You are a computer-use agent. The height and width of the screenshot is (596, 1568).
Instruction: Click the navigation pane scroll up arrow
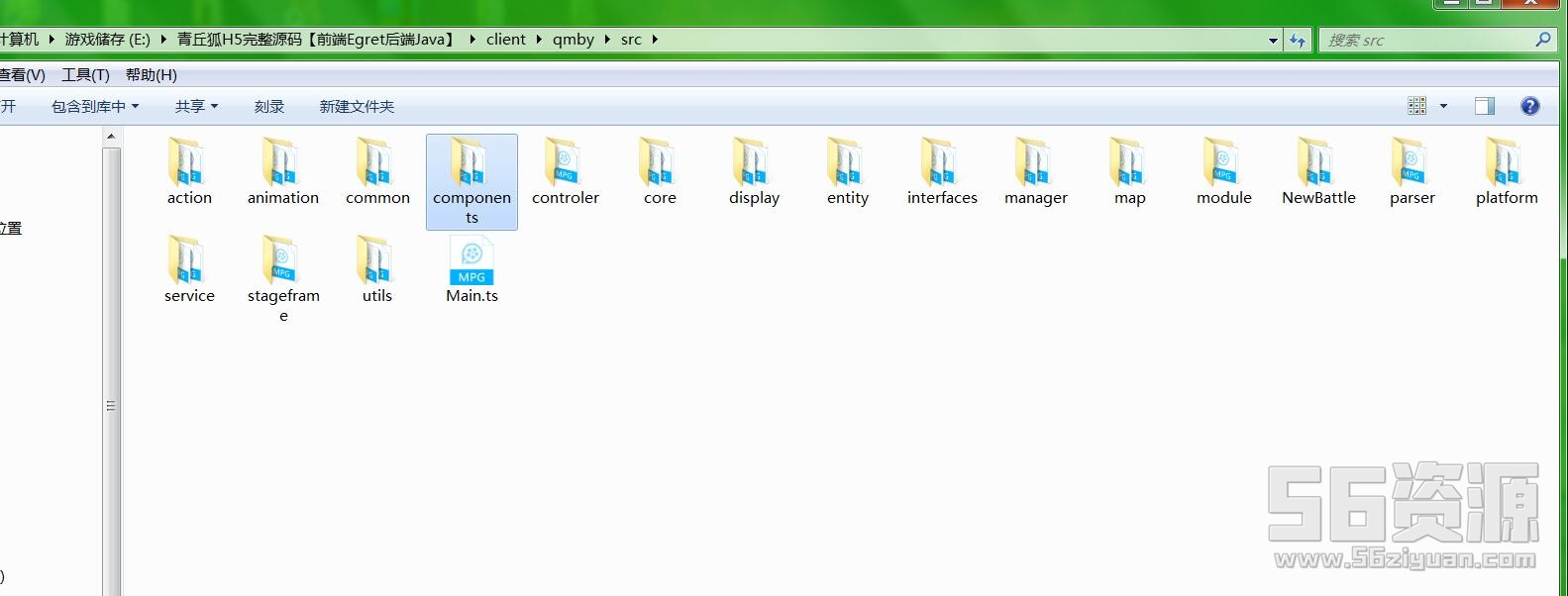pyautogui.click(x=111, y=137)
